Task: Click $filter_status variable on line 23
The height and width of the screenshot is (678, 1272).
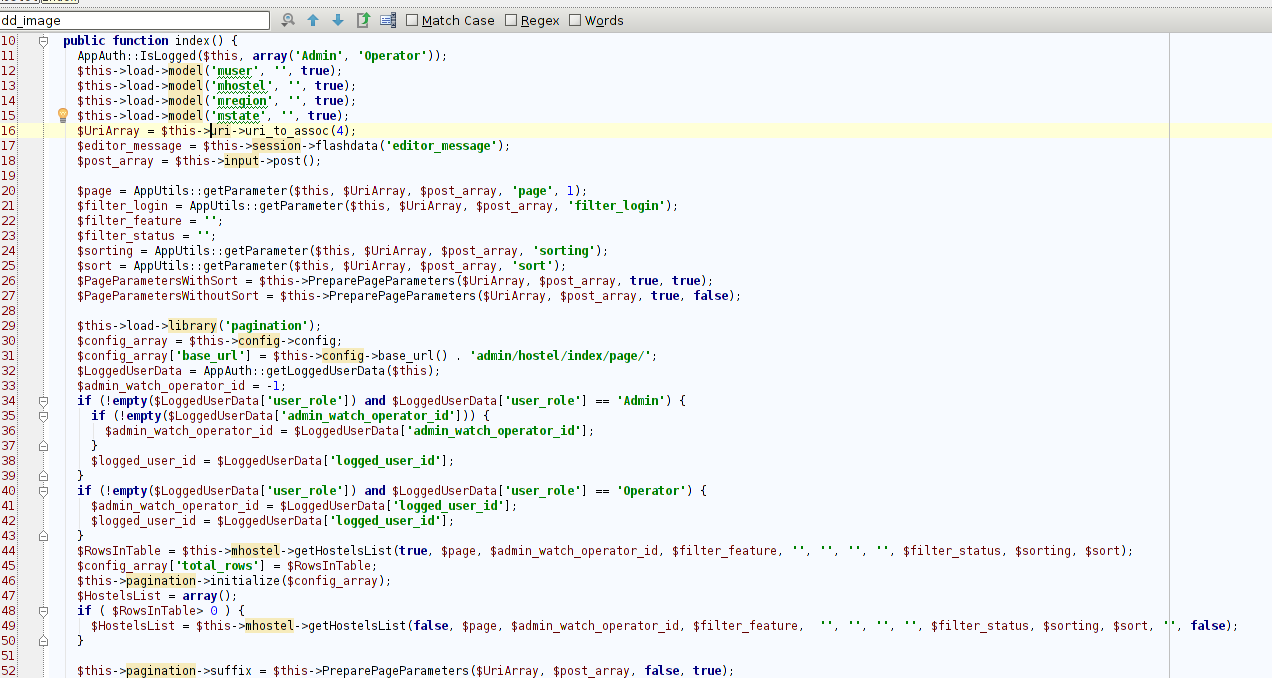Action: (126, 236)
